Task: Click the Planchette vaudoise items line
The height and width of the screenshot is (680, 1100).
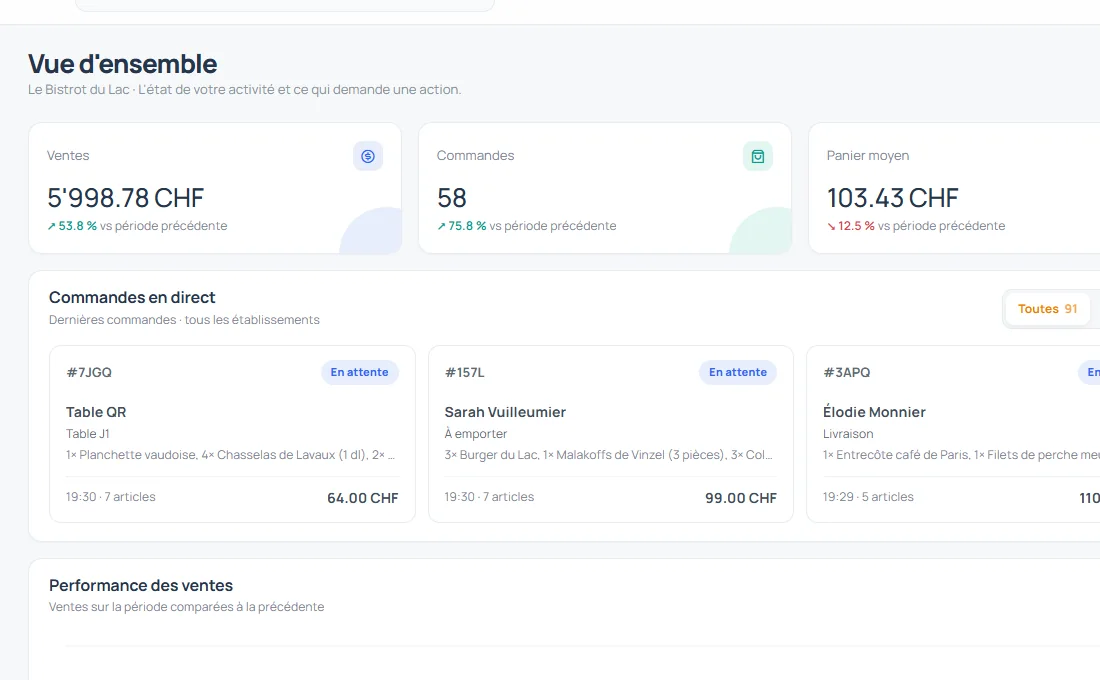Action: [231, 455]
